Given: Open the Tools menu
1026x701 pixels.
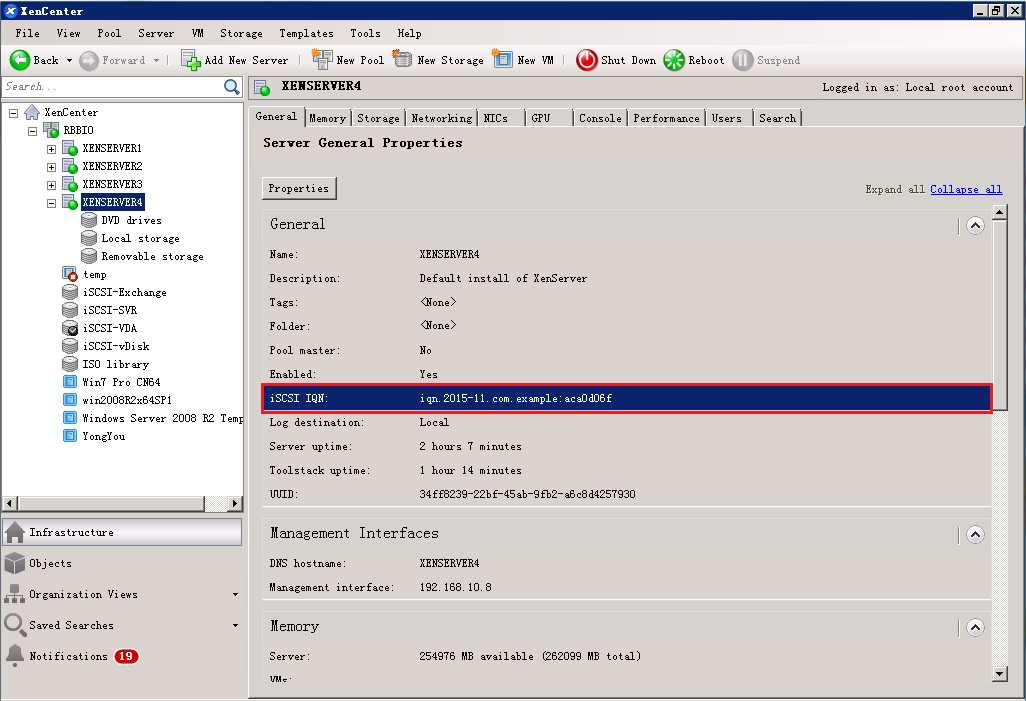Looking at the screenshot, I should (365, 33).
